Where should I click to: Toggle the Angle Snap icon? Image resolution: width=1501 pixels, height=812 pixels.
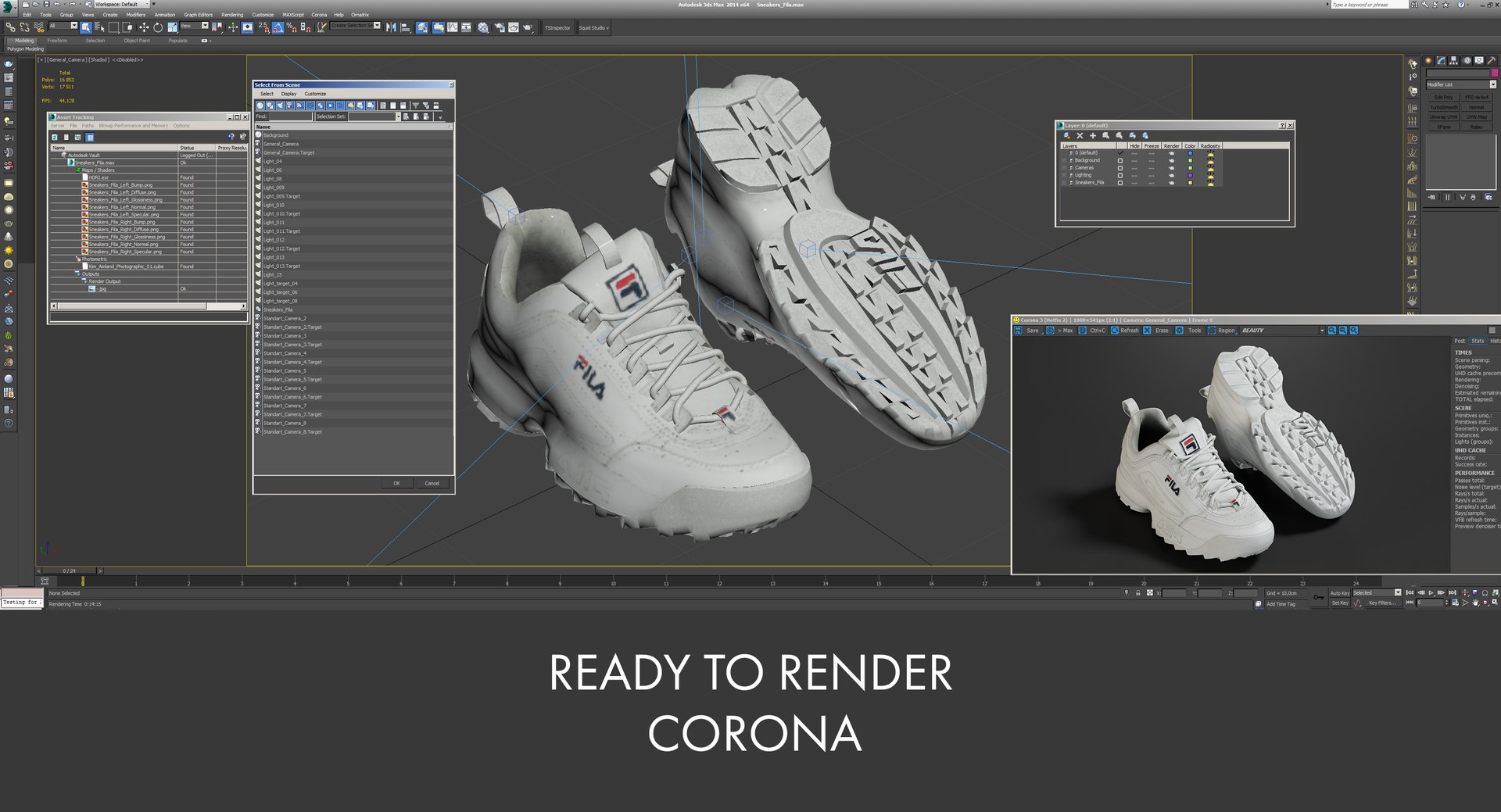point(278,27)
